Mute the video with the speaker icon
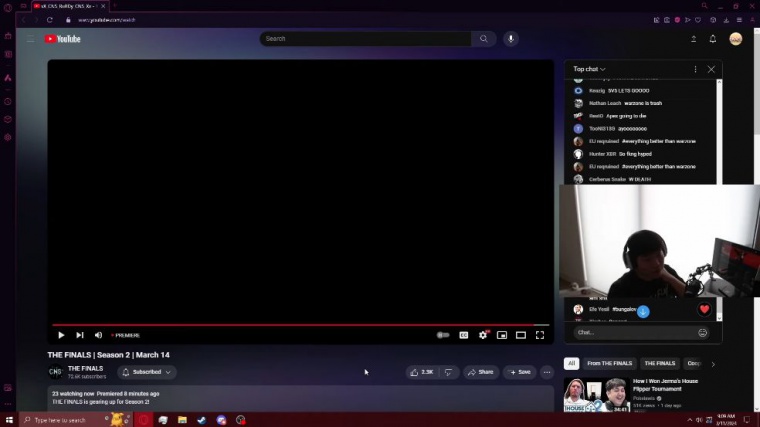Screen dimensions: 760x427 (x=98, y=335)
